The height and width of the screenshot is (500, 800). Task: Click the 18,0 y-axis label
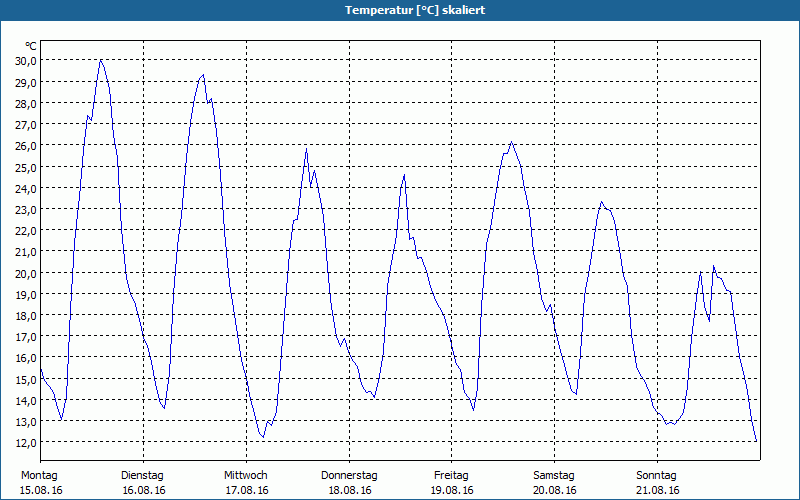[26, 316]
